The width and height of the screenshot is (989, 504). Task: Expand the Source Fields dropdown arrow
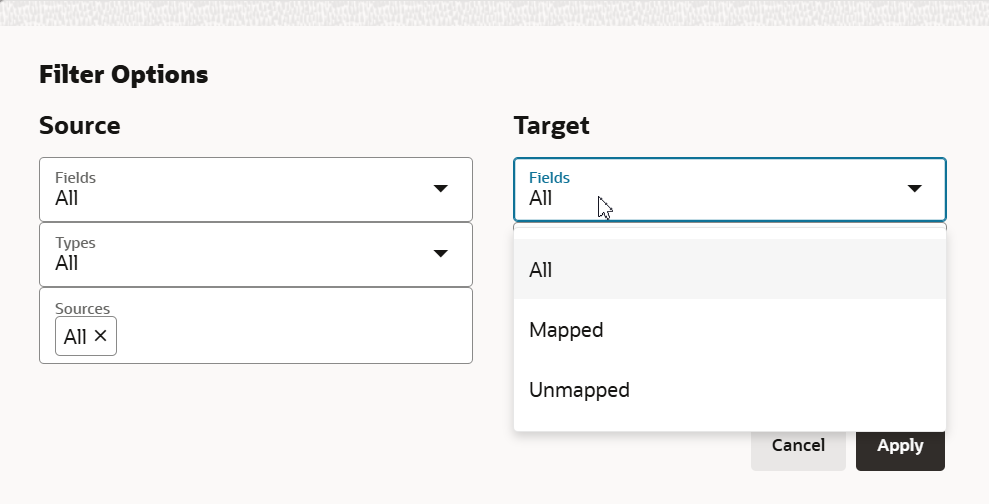tap(440, 188)
